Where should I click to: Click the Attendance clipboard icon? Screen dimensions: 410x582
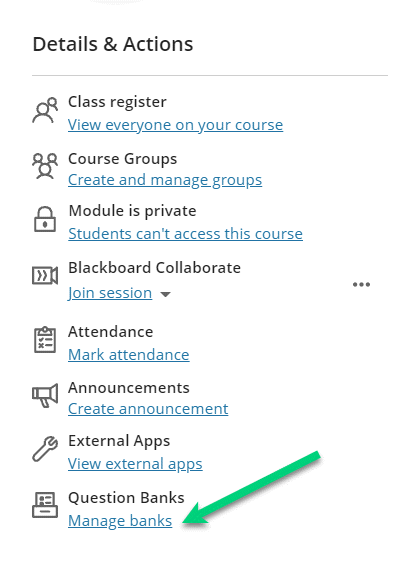coord(45,340)
